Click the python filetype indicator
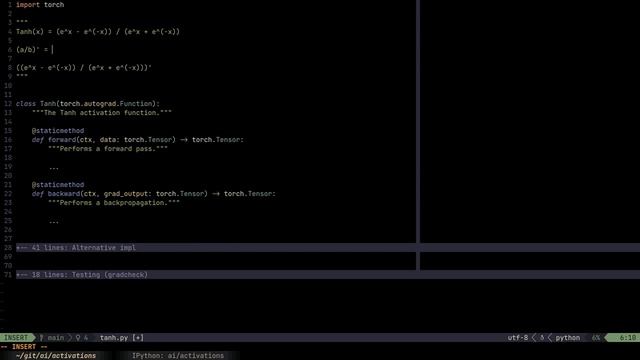This screenshot has width=640, height=360. click(567, 338)
